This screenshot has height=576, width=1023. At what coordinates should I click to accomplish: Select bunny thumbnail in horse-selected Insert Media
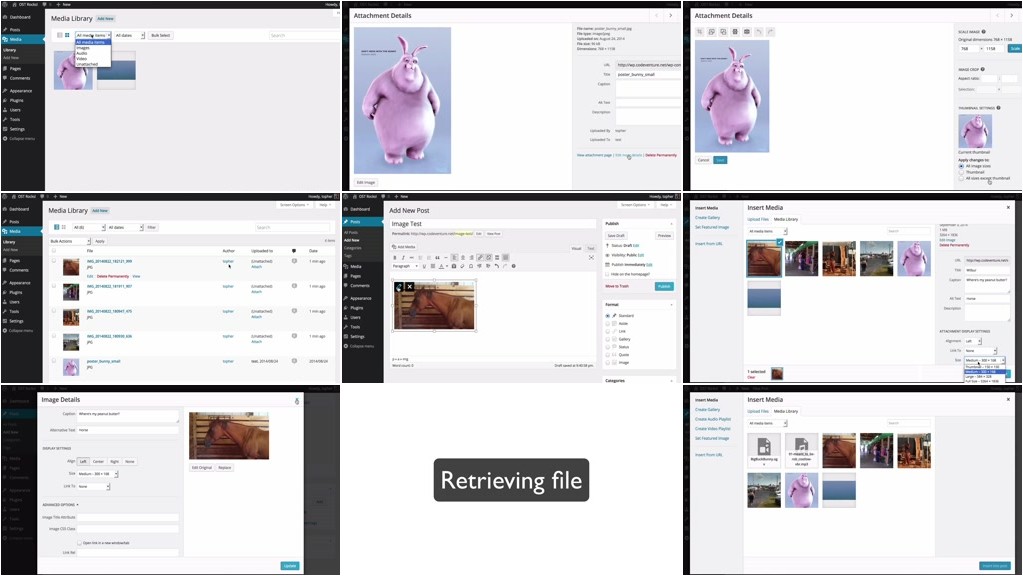(x=914, y=258)
